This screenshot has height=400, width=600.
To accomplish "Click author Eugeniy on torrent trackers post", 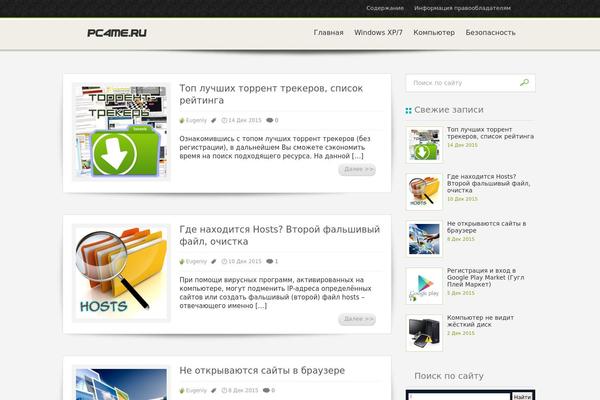I will point(196,120).
